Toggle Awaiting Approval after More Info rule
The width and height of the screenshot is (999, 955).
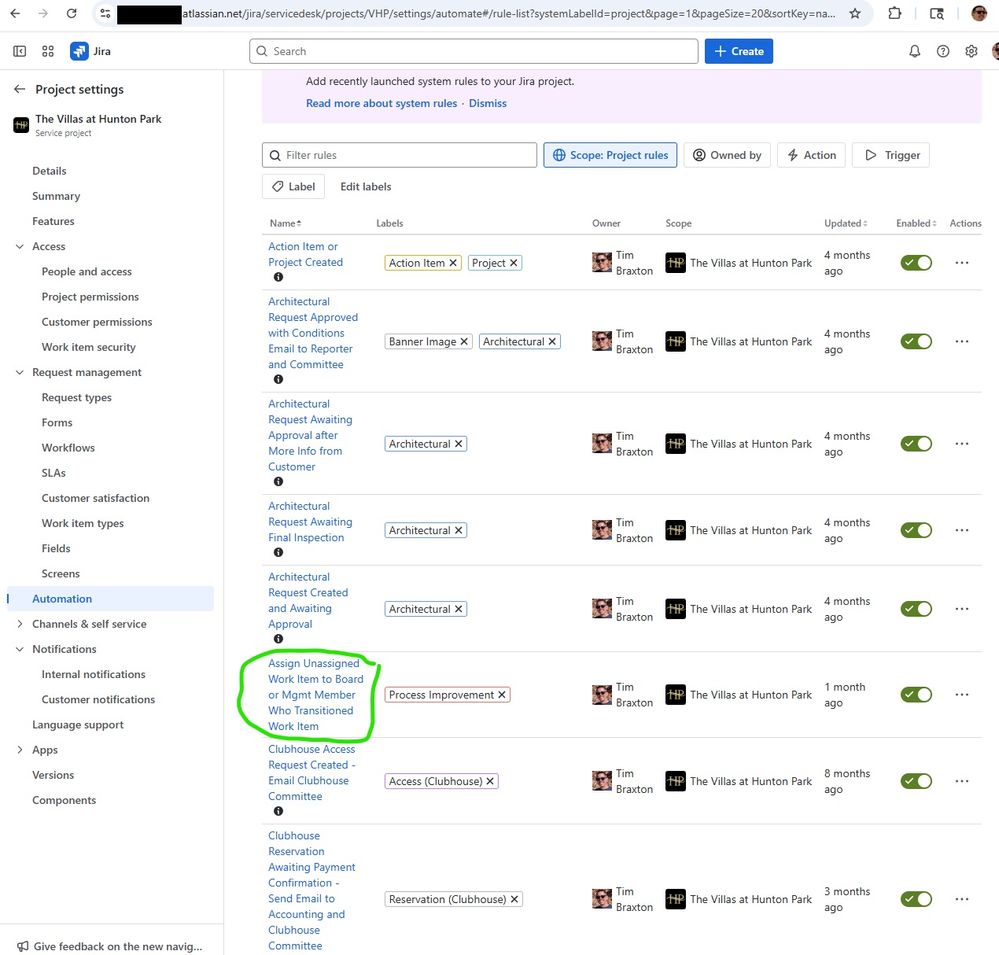916,443
